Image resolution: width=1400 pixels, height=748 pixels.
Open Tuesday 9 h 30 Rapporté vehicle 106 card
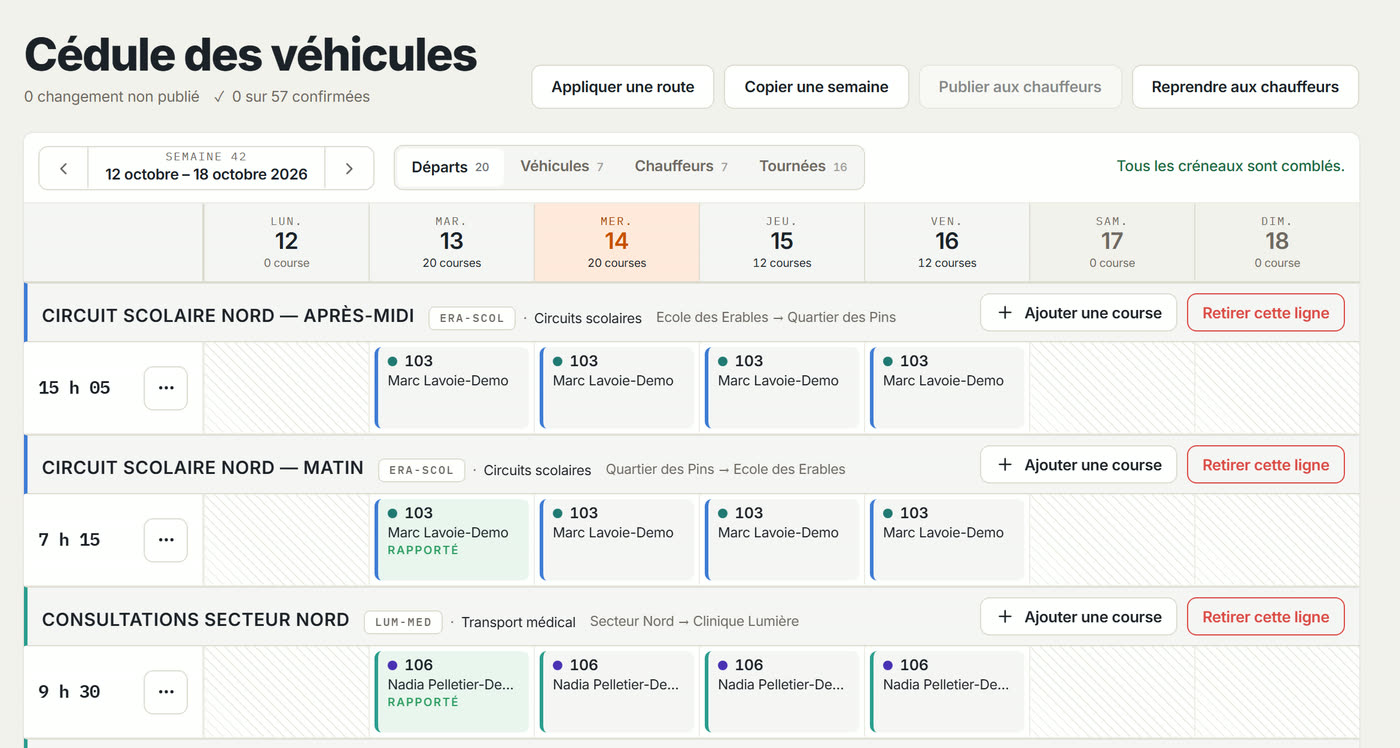coord(452,692)
